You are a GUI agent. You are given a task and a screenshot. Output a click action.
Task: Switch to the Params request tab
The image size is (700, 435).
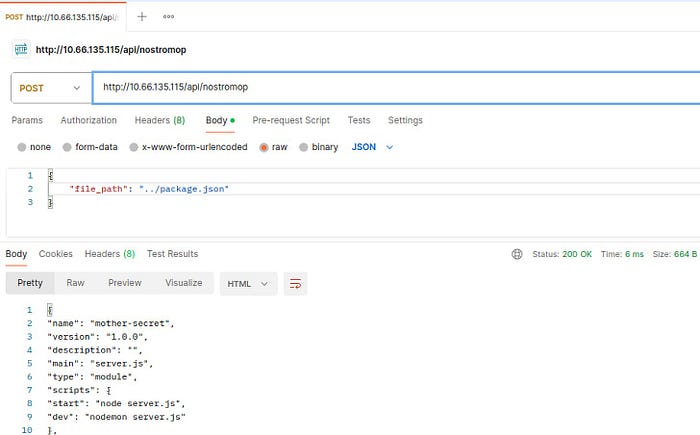coord(27,120)
